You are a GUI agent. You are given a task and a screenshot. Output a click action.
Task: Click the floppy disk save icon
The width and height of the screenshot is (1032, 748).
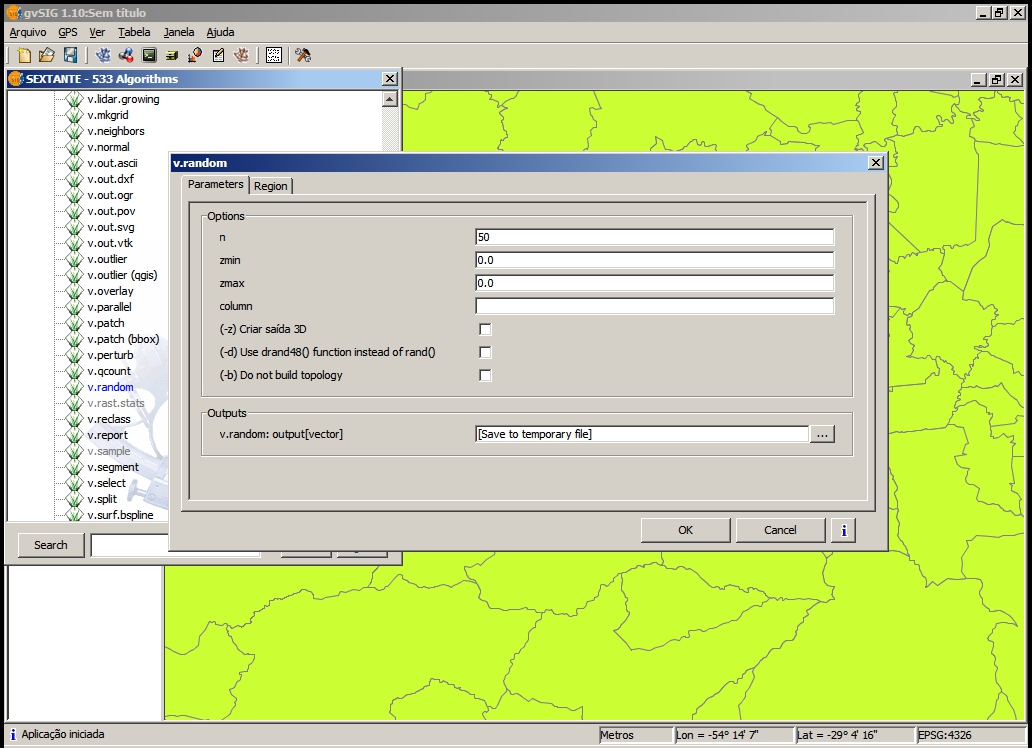pyautogui.click(x=70, y=55)
